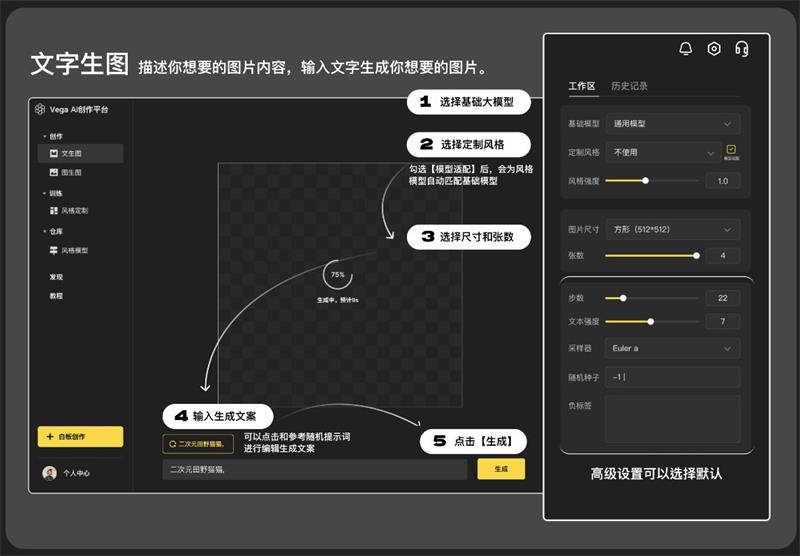The width and height of the screenshot is (800, 556).
Task: Click the notification bell icon
Action: [x=685, y=48]
